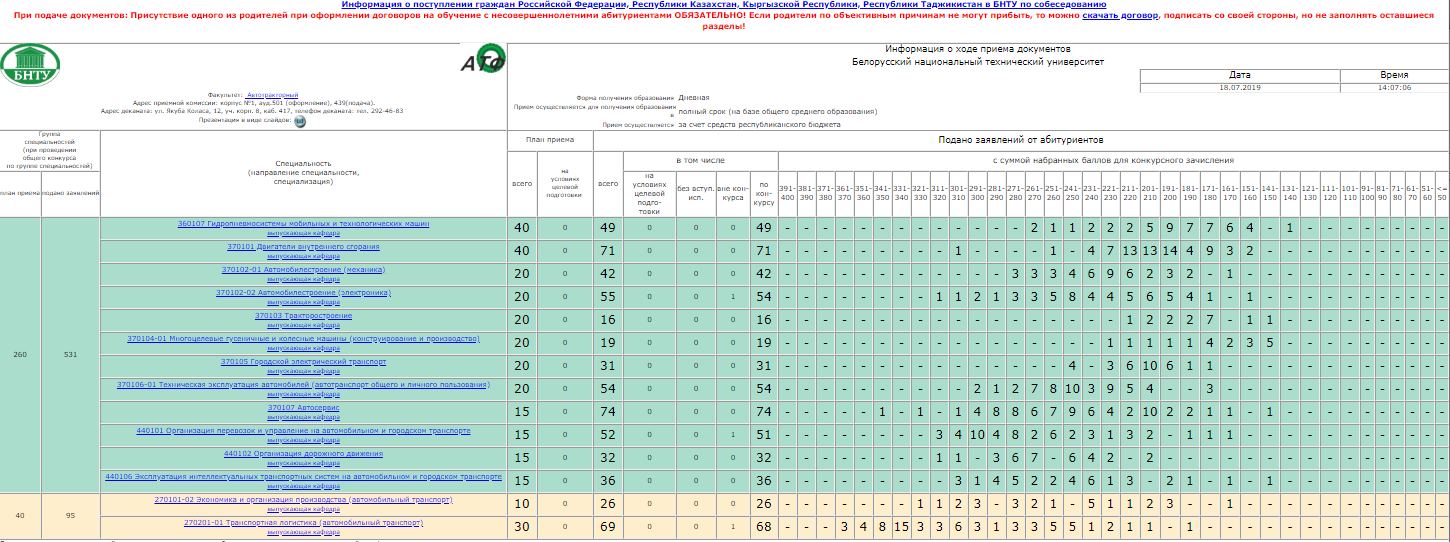
Task: Click the АТФ faculty logo
Action: coord(483,60)
